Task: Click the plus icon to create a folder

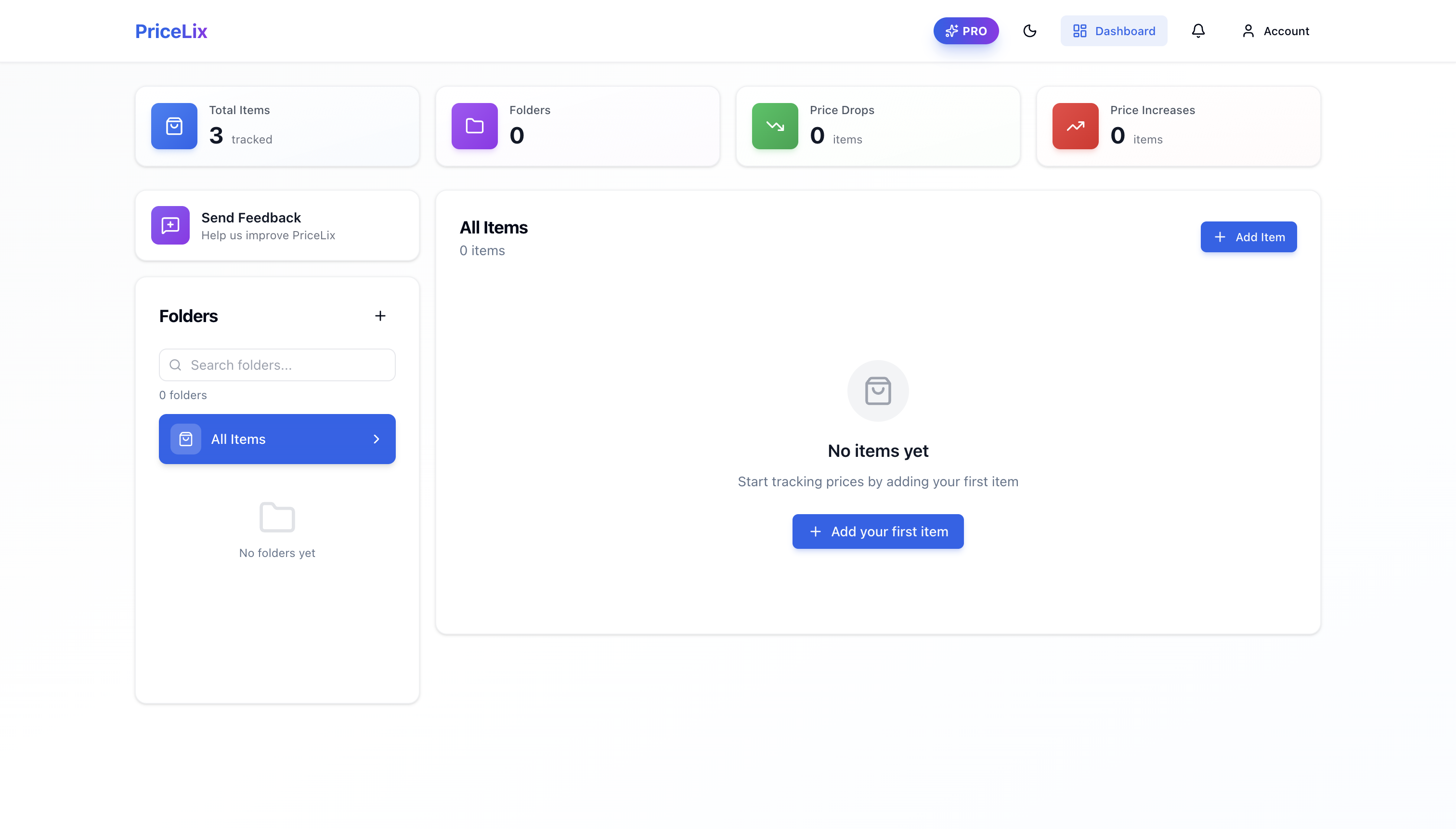Action: [x=380, y=315]
